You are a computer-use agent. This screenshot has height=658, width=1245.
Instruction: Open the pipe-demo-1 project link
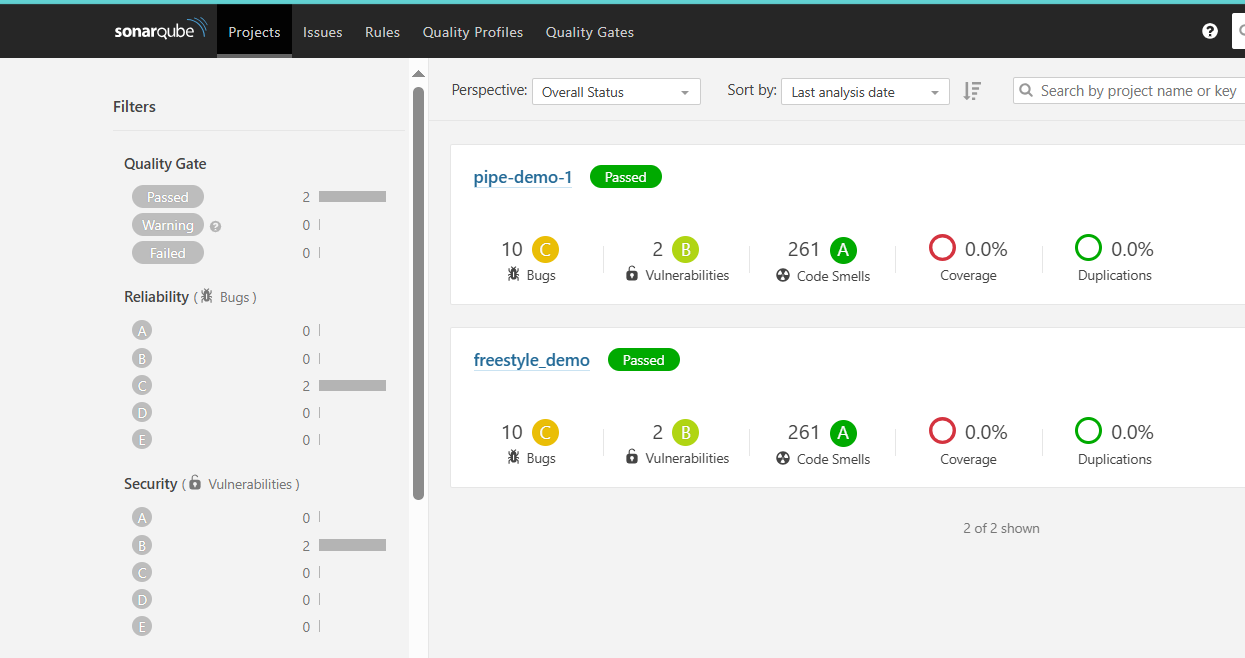[522, 177]
